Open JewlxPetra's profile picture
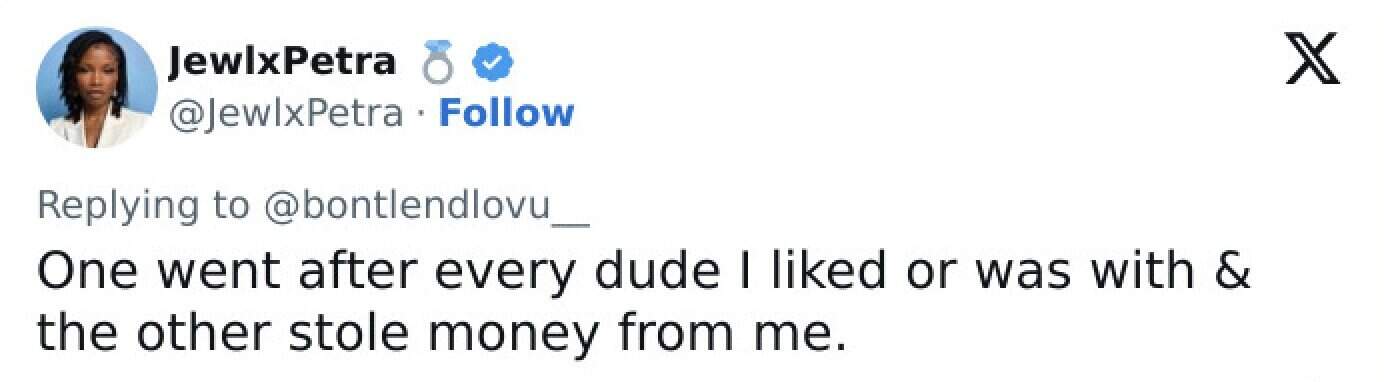 [x=95, y=88]
